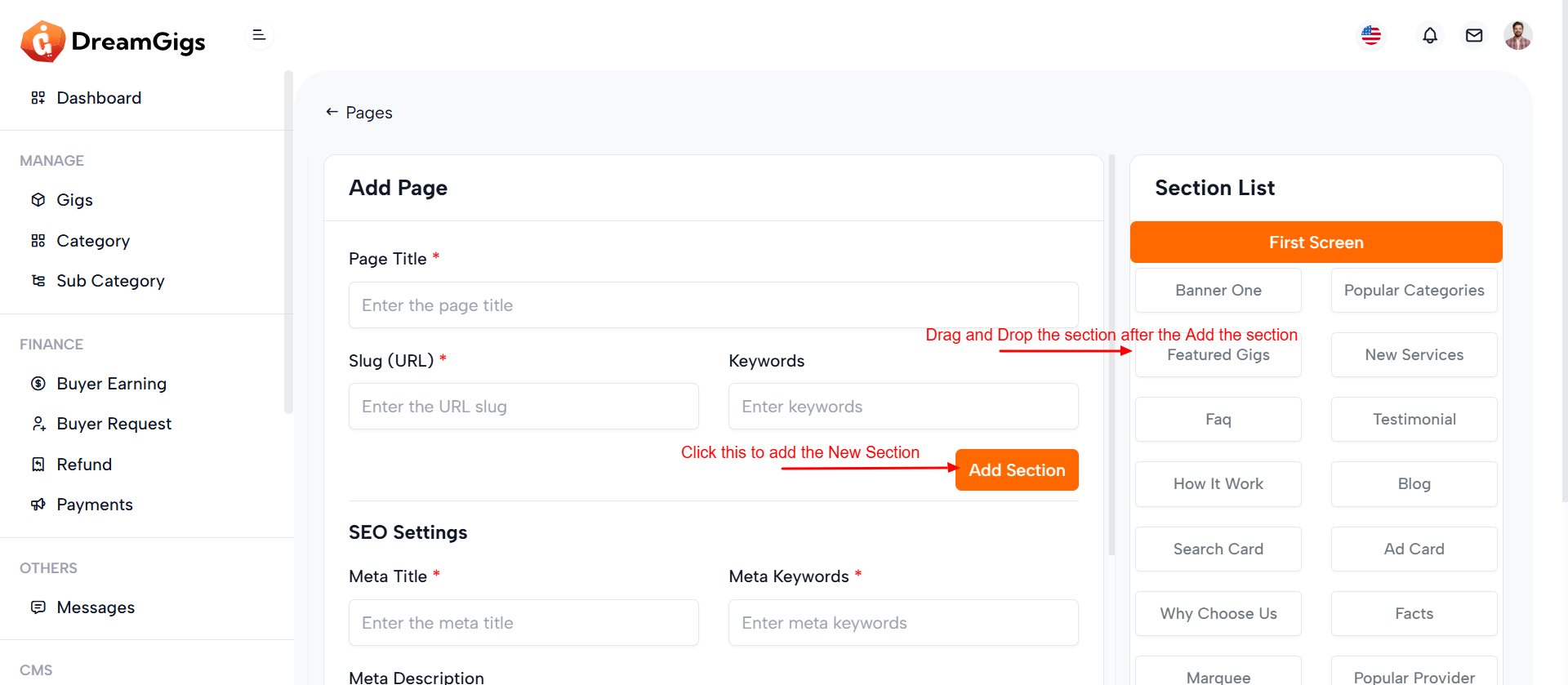
Task: Select the First Screen section header
Action: point(1316,242)
